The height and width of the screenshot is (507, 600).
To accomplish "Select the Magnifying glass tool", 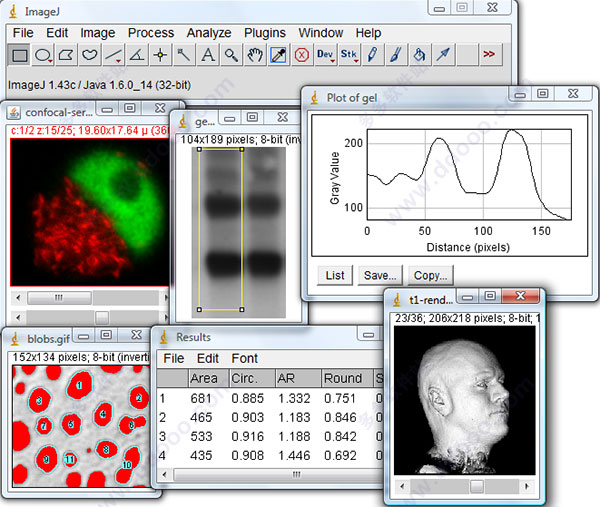I will tap(231, 55).
